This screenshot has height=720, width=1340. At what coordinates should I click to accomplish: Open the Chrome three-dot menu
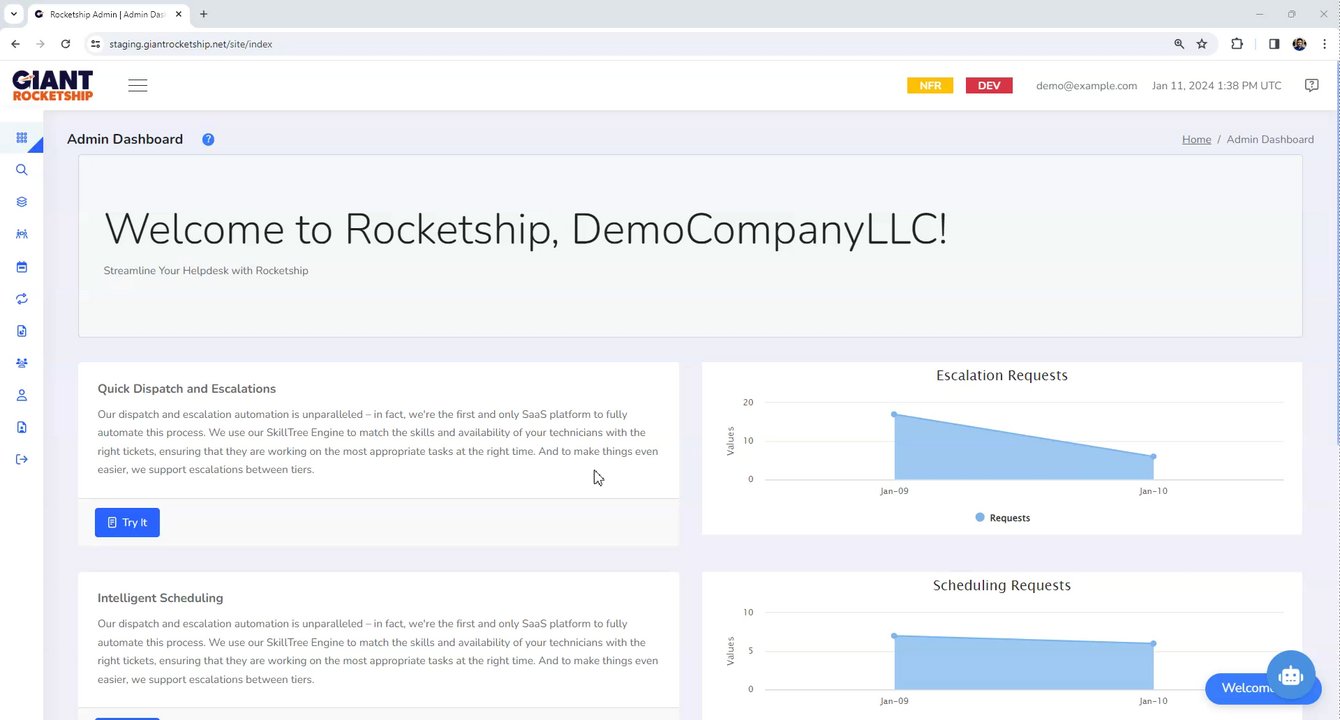[1324, 44]
